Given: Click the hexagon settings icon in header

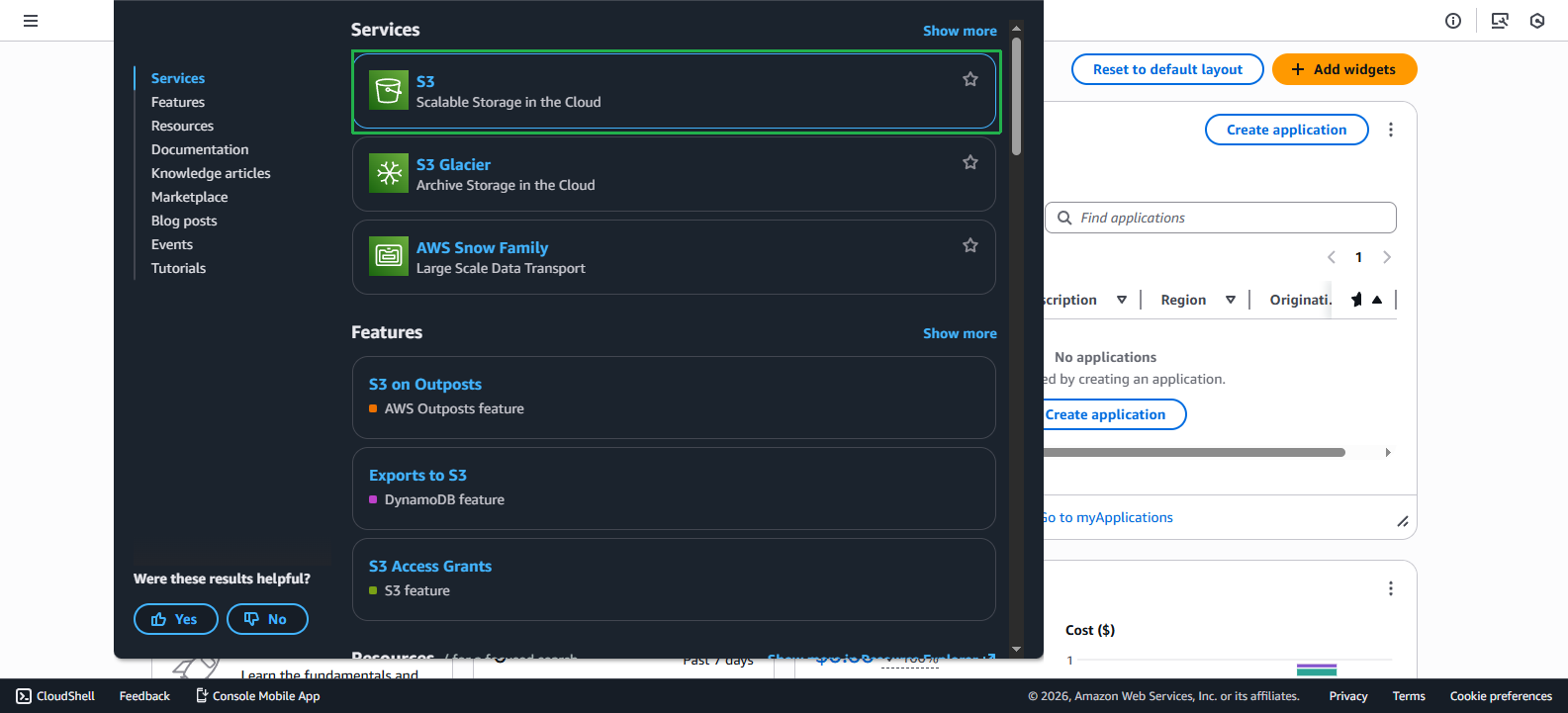Looking at the screenshot, I should click(x=1537, y=21).
